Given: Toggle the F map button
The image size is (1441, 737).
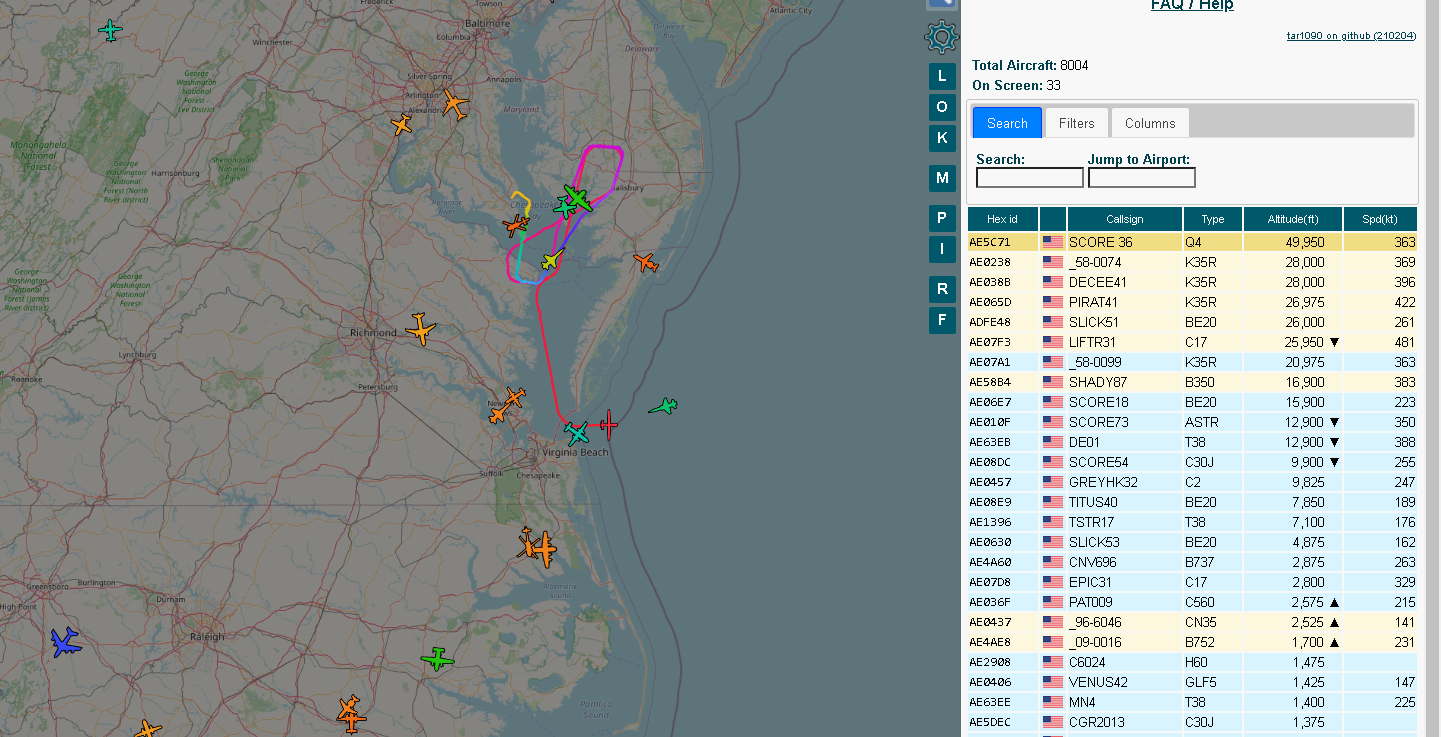Looking at the screenshot, I should 942,320.
